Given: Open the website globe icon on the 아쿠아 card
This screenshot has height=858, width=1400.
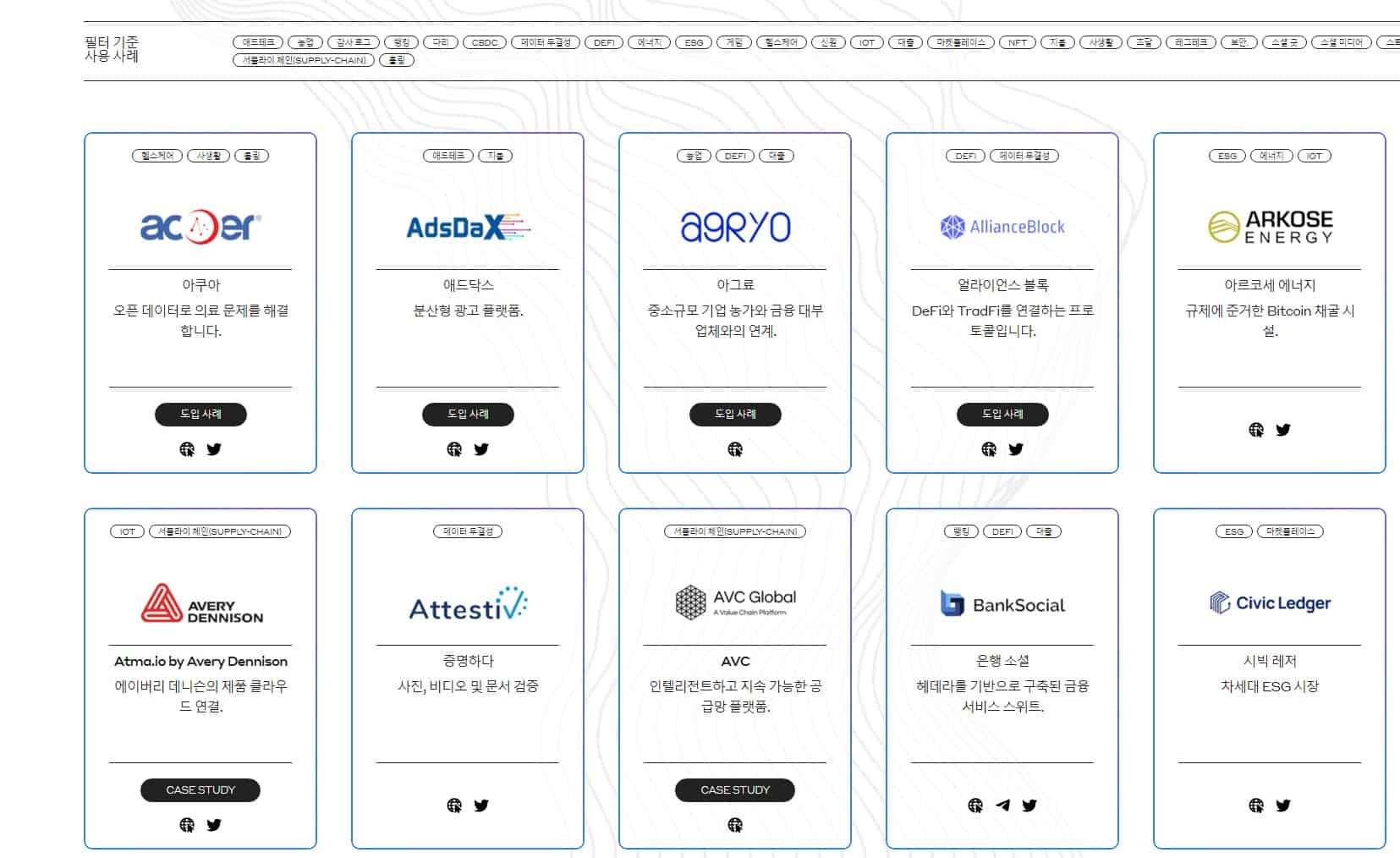Looking at the screenshot, I should click(x=187, y=449).
